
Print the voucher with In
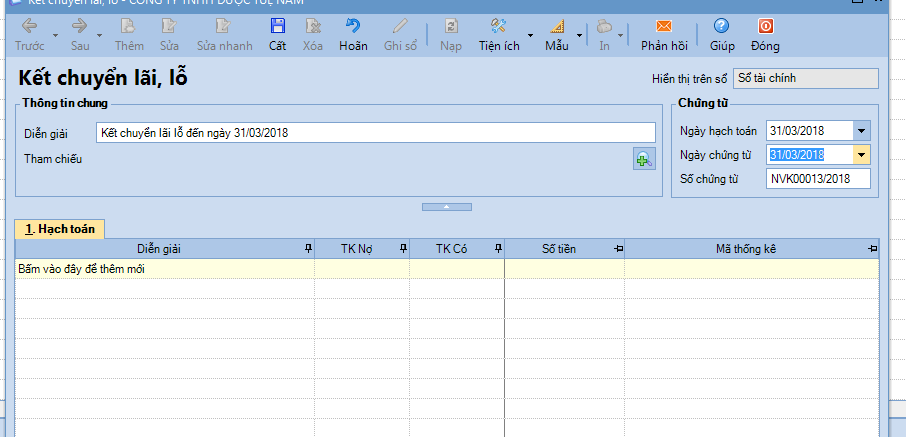[604, 35]
